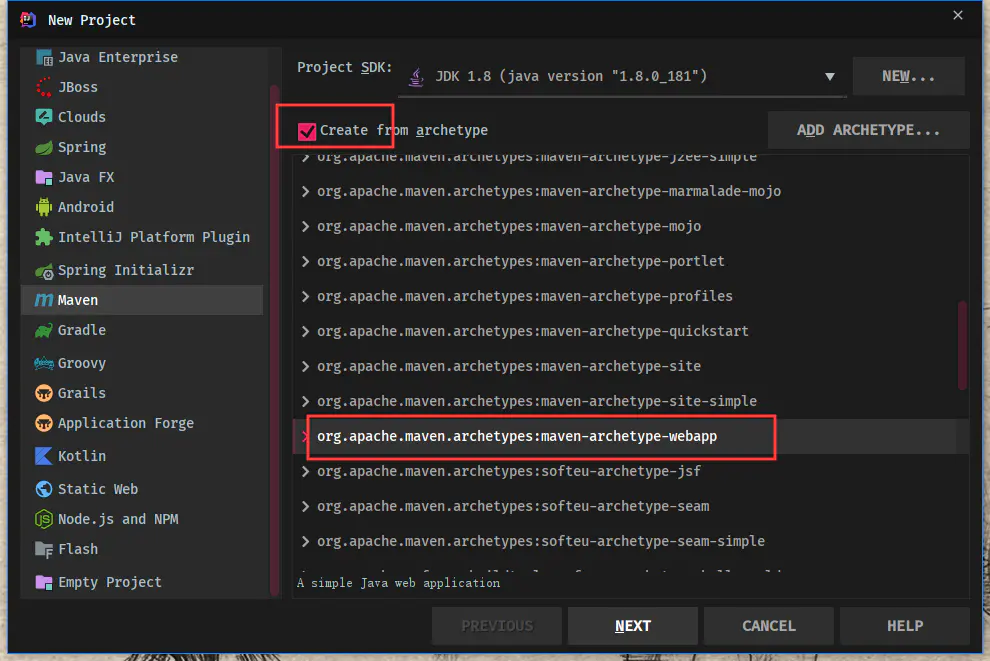This screenshot has height=661, width=990.
Task: Click the CANCEL button
Action: click(x=768, y=626)
